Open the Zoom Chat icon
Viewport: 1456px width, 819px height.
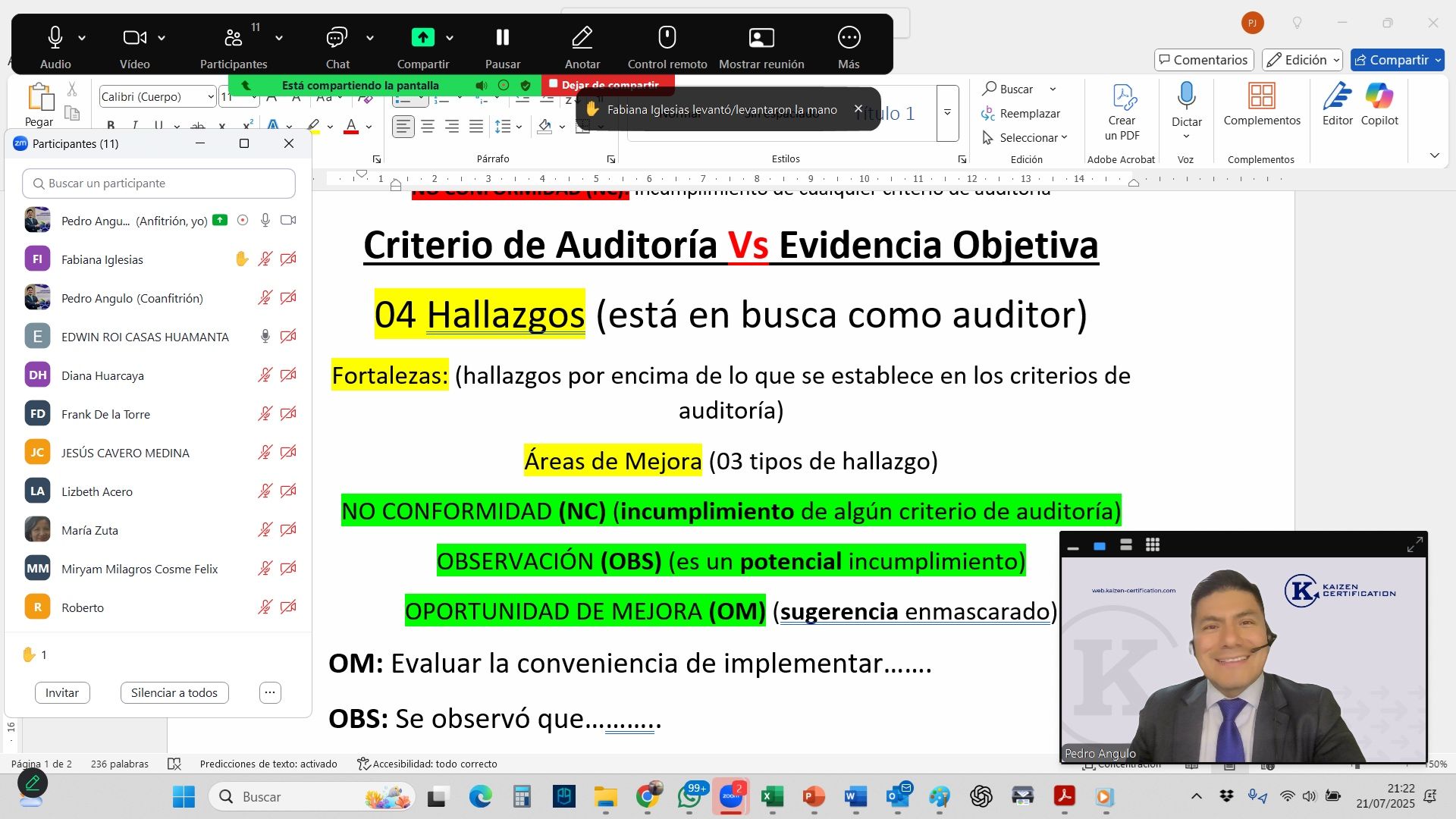[337, 38]
